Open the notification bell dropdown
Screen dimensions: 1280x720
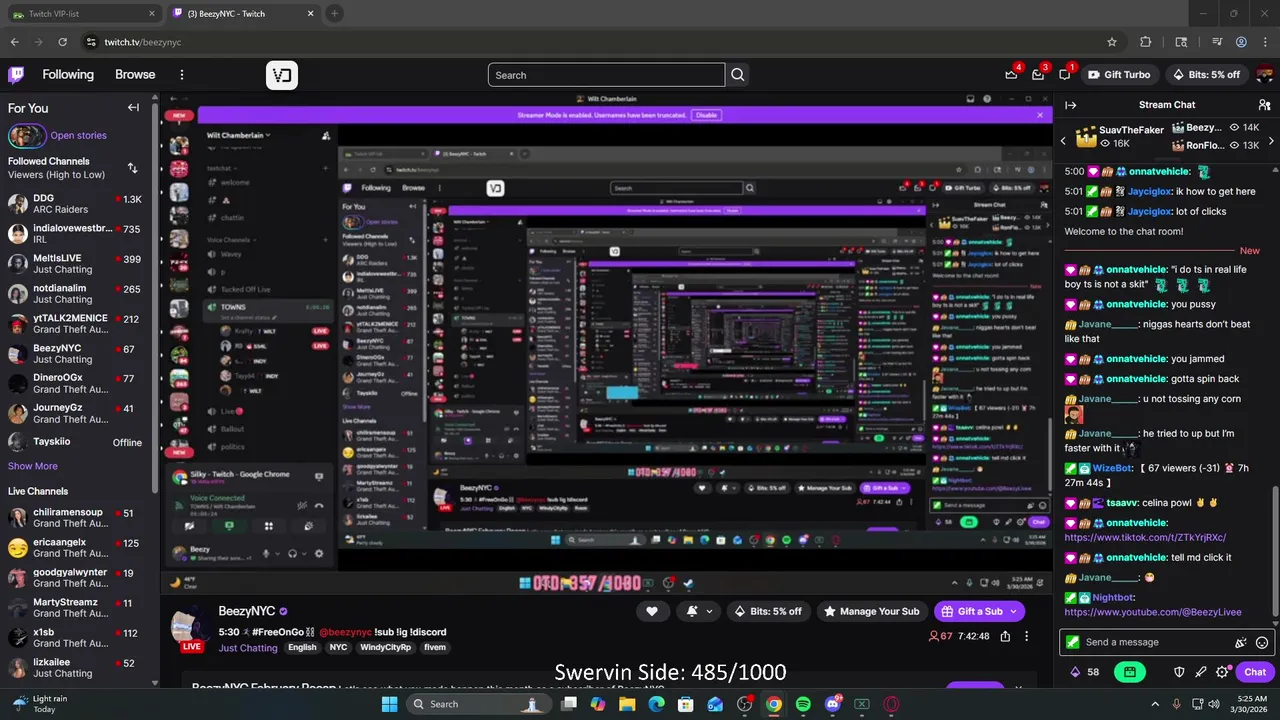point(700,611)
